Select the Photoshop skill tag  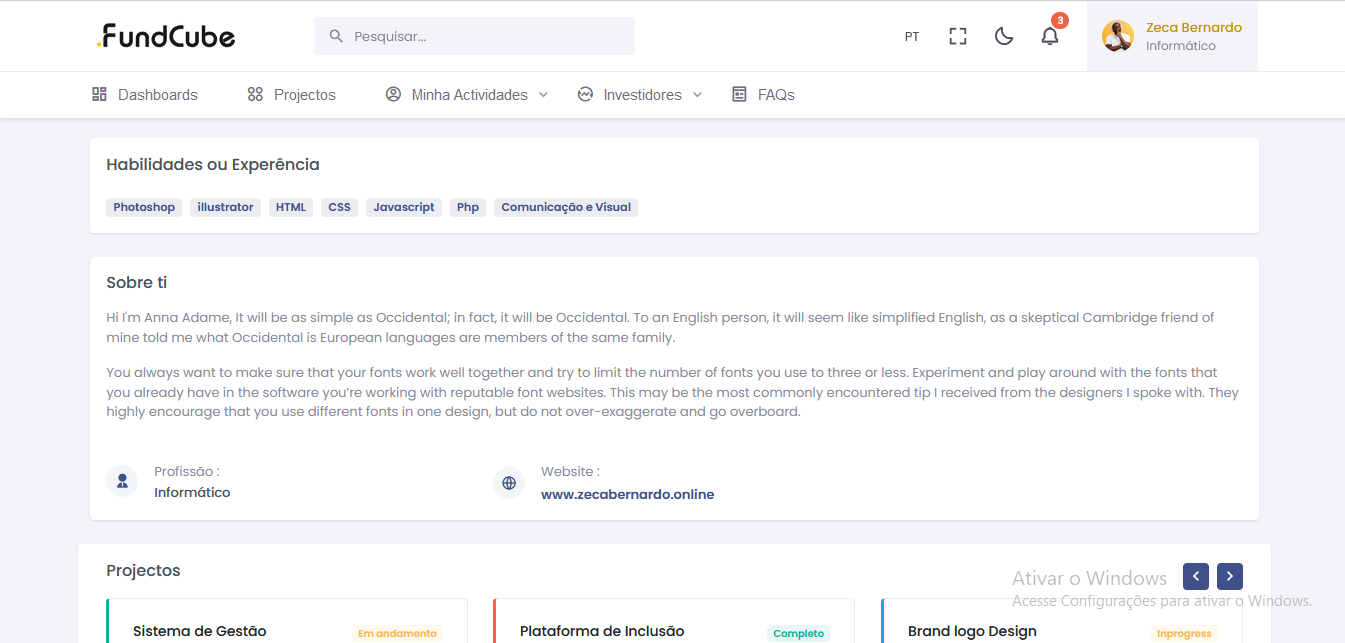point(144,207)
